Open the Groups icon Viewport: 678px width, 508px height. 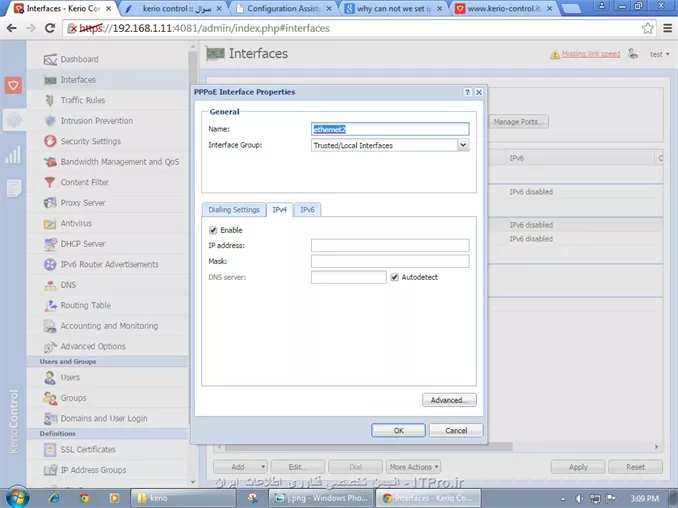pyautogui.click(x=50, y=398)
